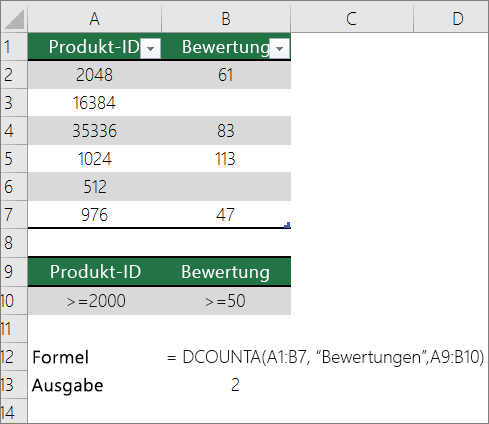Click the DCOUNTA formula text
489x424 pixels.
tap(325, 357)
